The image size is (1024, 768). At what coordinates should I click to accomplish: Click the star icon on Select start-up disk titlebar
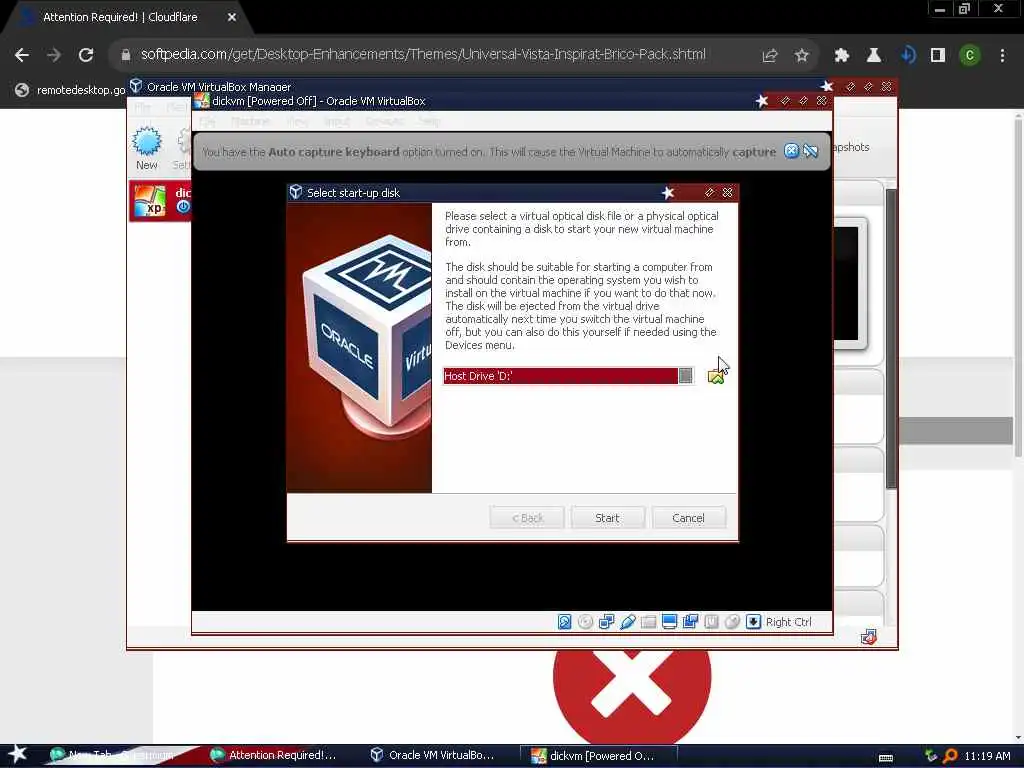(667, 193)
